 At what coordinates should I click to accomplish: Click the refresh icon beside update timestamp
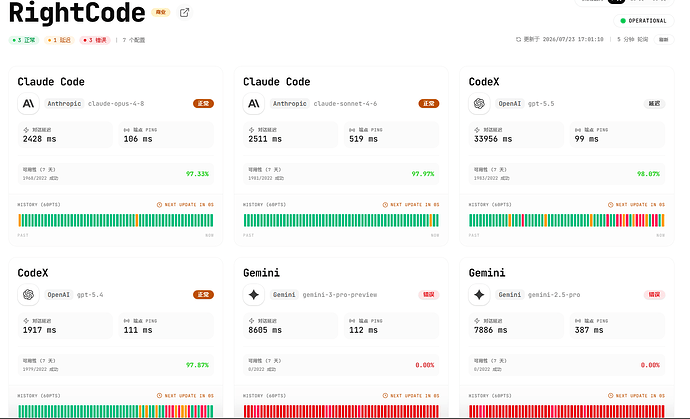tap(518, 40)
